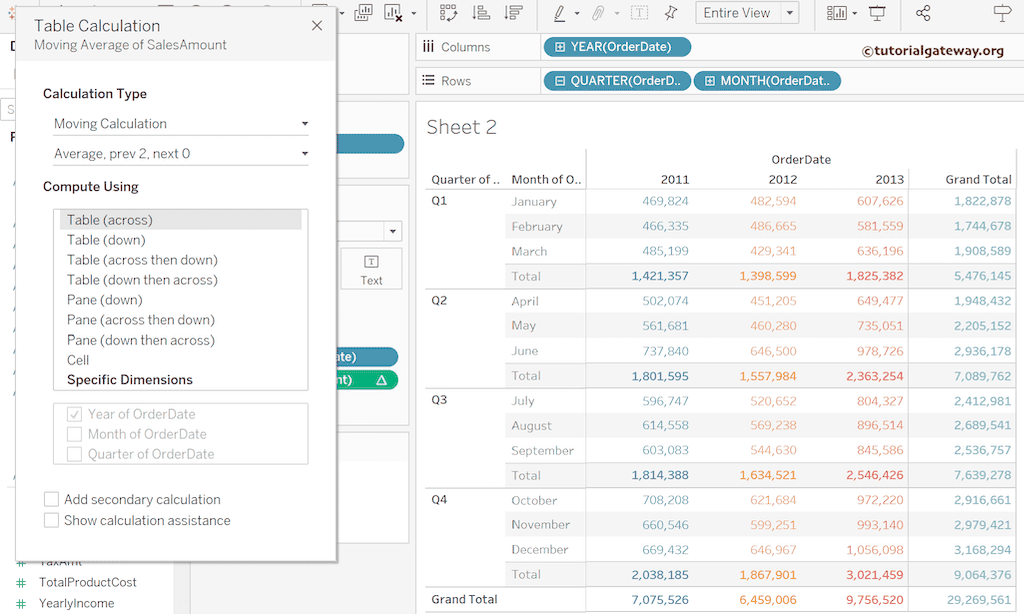The height and width of the screenshot is (614, 1024).
Task: Click the Text button on Marks card
Action: [371, 268]
